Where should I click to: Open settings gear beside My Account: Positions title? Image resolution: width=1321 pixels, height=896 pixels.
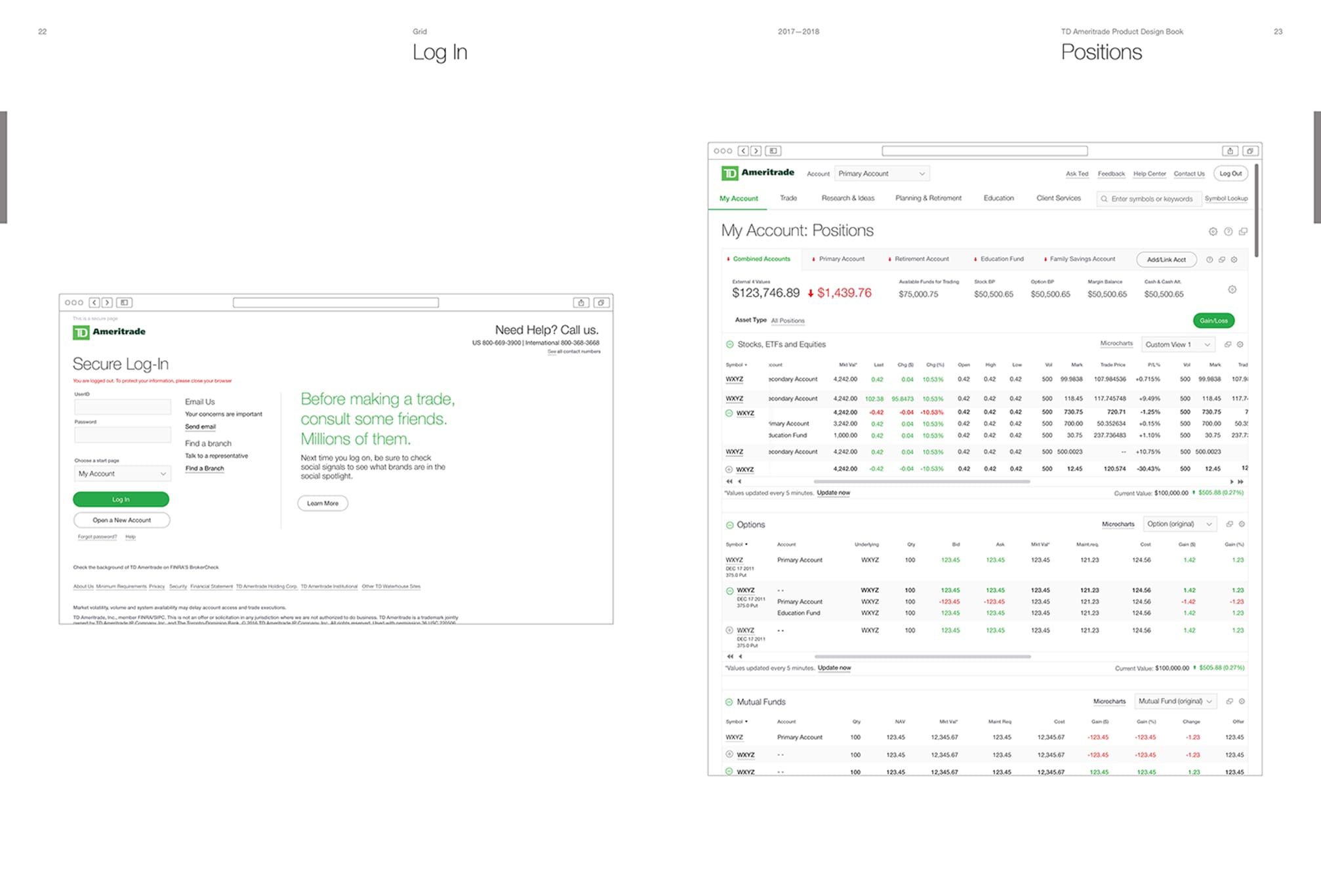tap(1213, 232)
